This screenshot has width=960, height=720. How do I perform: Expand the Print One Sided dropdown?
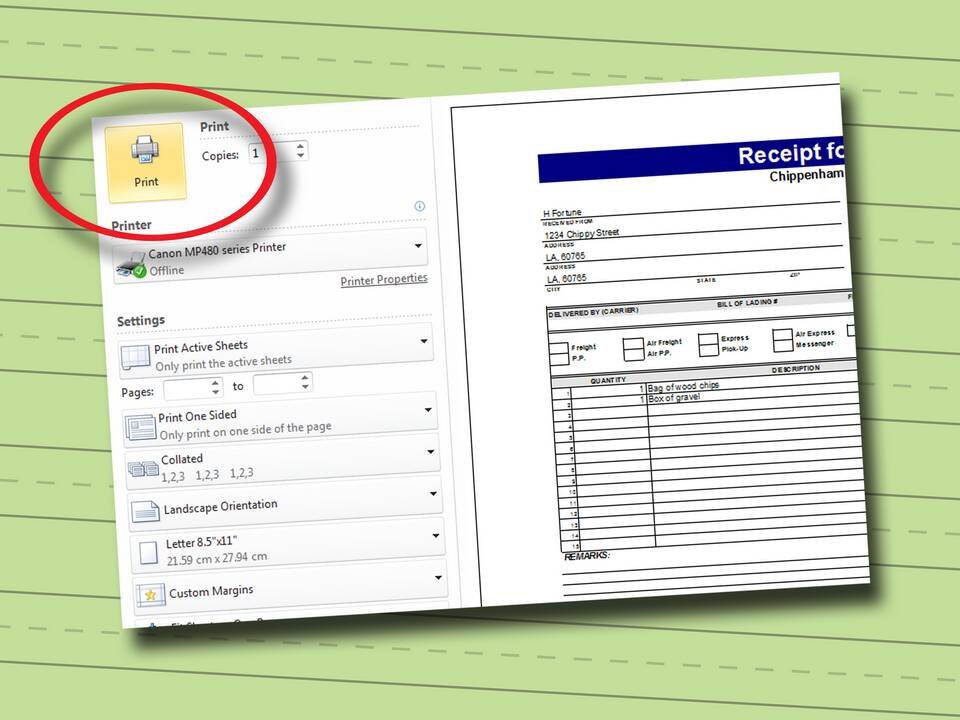[428, 410]
